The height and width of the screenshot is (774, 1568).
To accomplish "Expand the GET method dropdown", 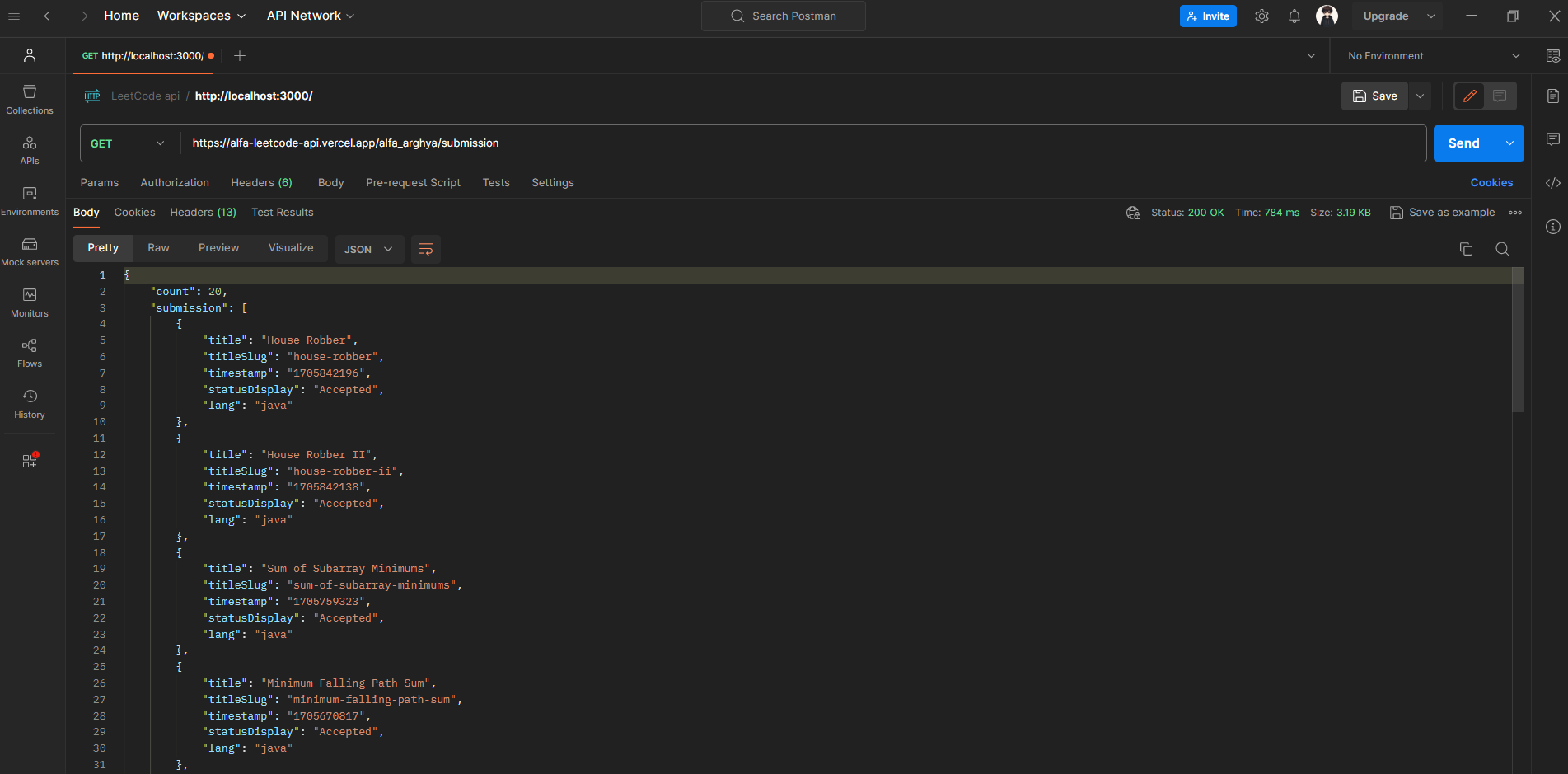I will point(129,143).
